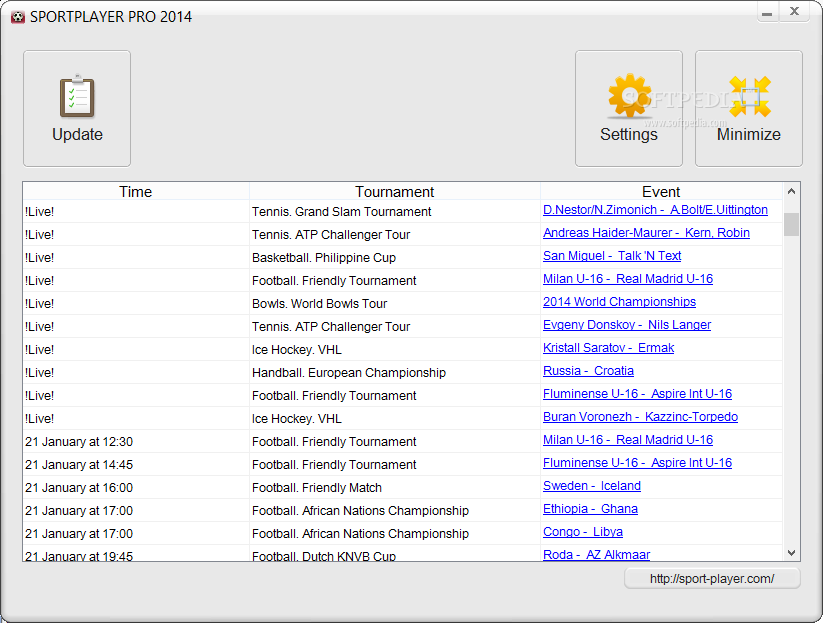The height and width of the screenshot is (623, 823).
Task: Click the Minimize arrows icon button
Action: pos(749,109)
